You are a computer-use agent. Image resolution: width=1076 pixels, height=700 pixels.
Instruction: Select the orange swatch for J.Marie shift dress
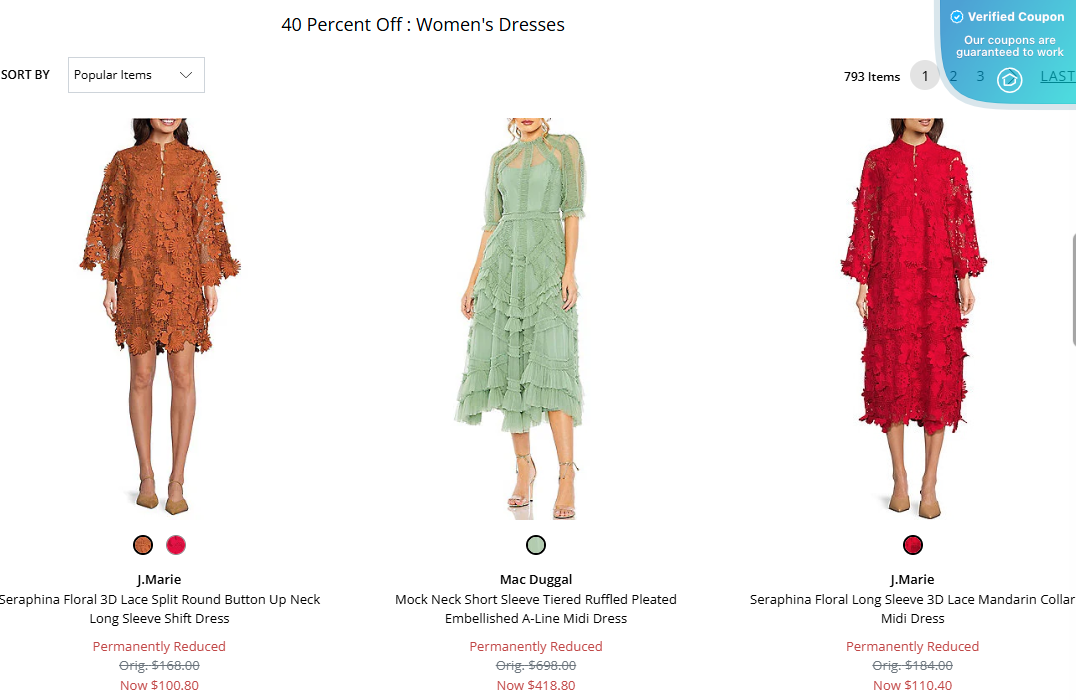pyautogui.click(x=143, y=545)
